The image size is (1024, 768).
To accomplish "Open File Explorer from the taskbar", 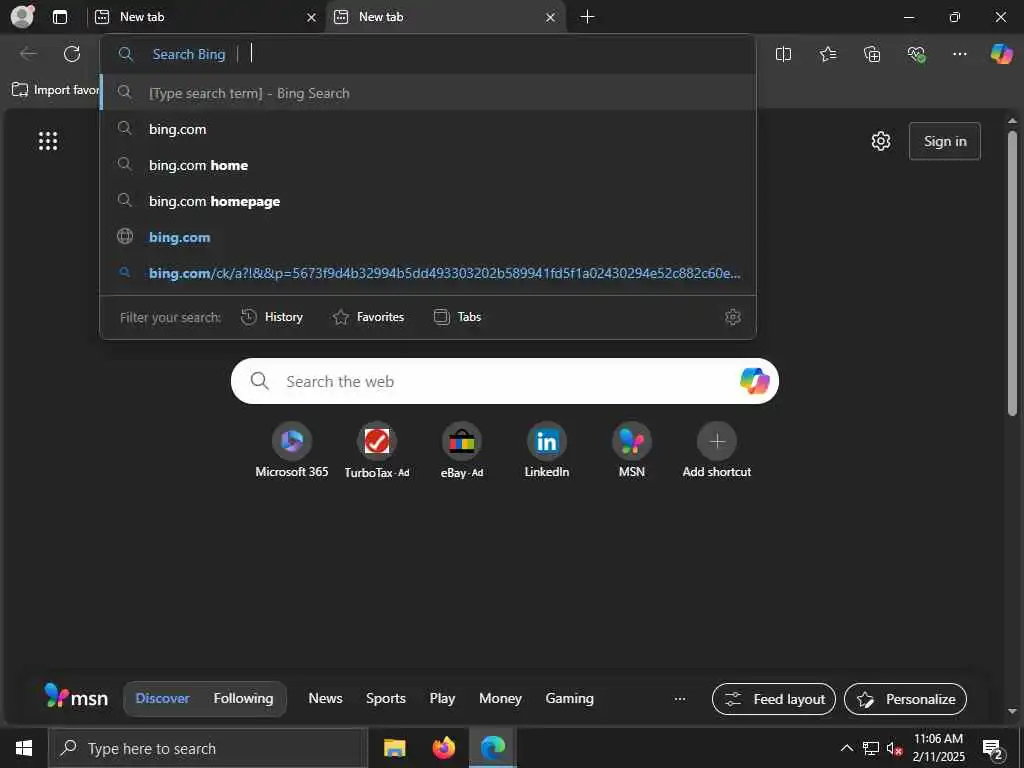I will coord(394,748).
